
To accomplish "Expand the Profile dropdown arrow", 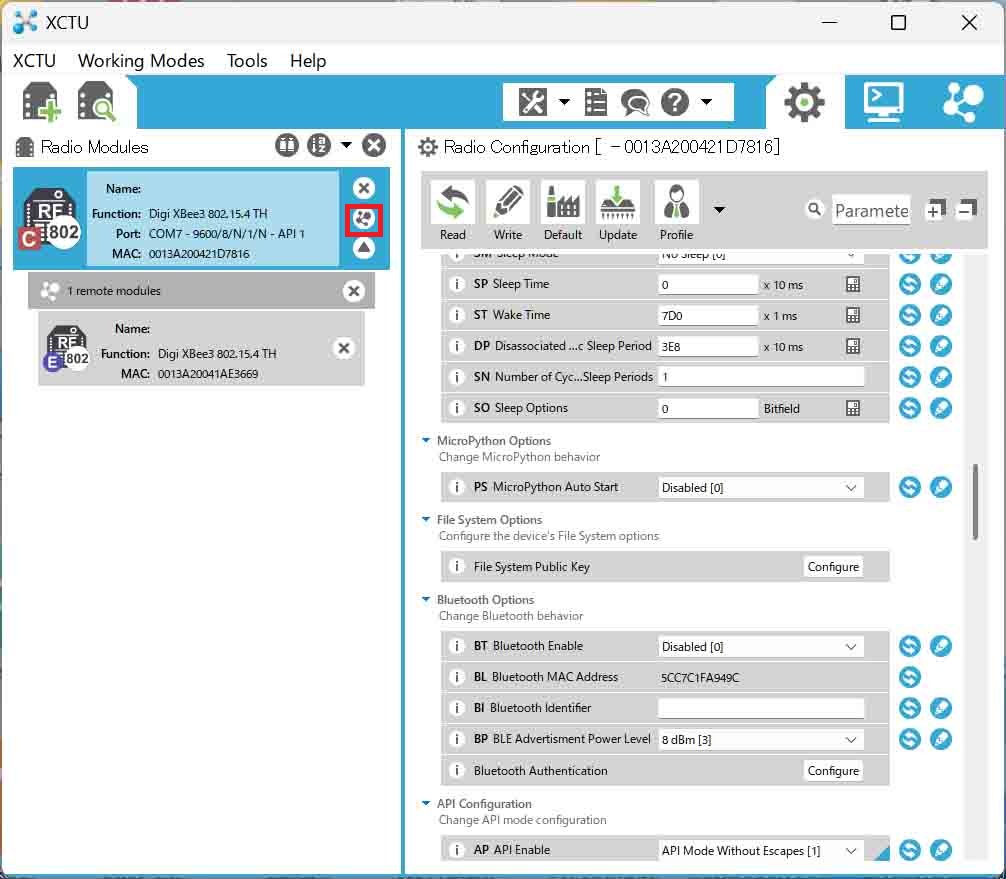I will pos(719,210).
